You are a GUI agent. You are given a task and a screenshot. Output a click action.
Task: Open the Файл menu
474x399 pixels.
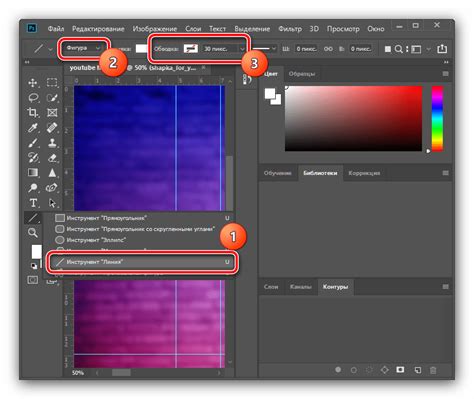pyautogui.click(x=56, y=29)
